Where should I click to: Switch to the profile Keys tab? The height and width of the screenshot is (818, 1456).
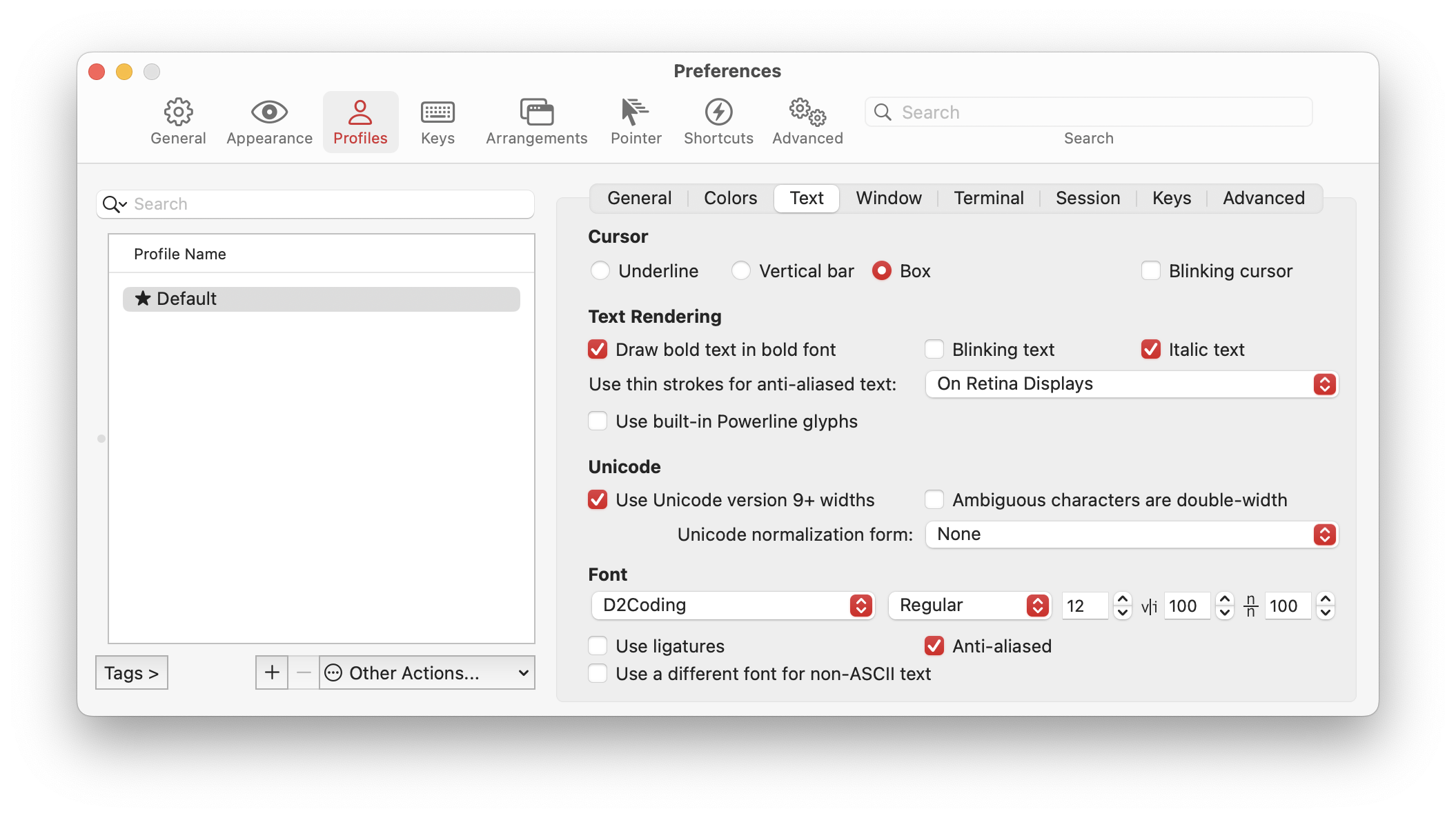1171,198
